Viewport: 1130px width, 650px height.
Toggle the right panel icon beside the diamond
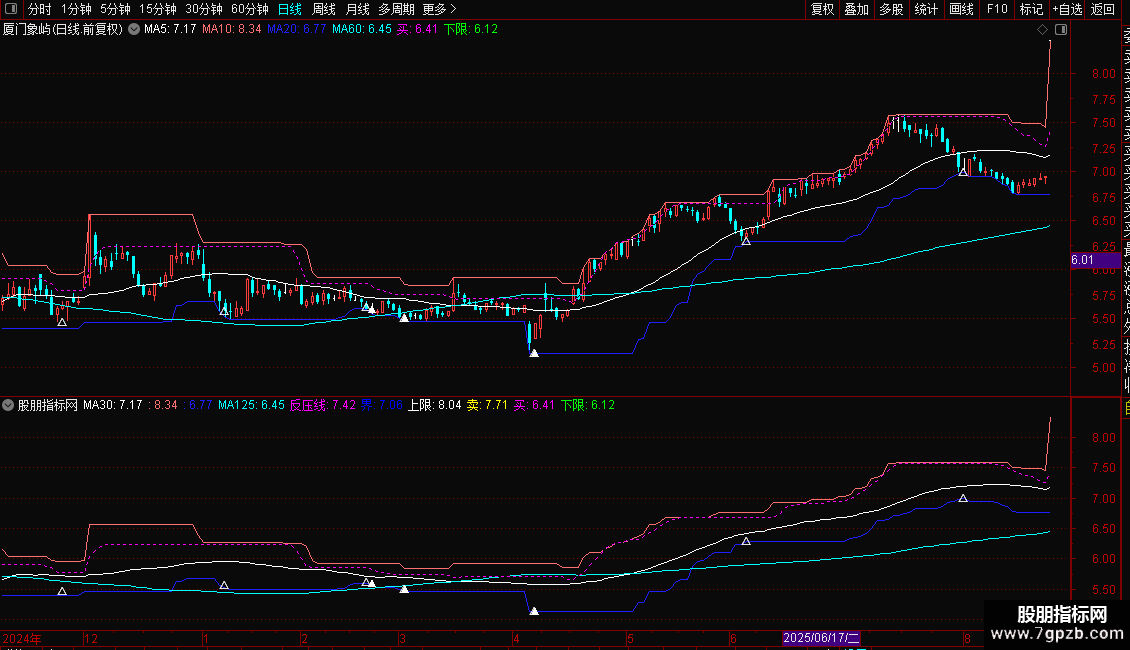(1061, 30)
